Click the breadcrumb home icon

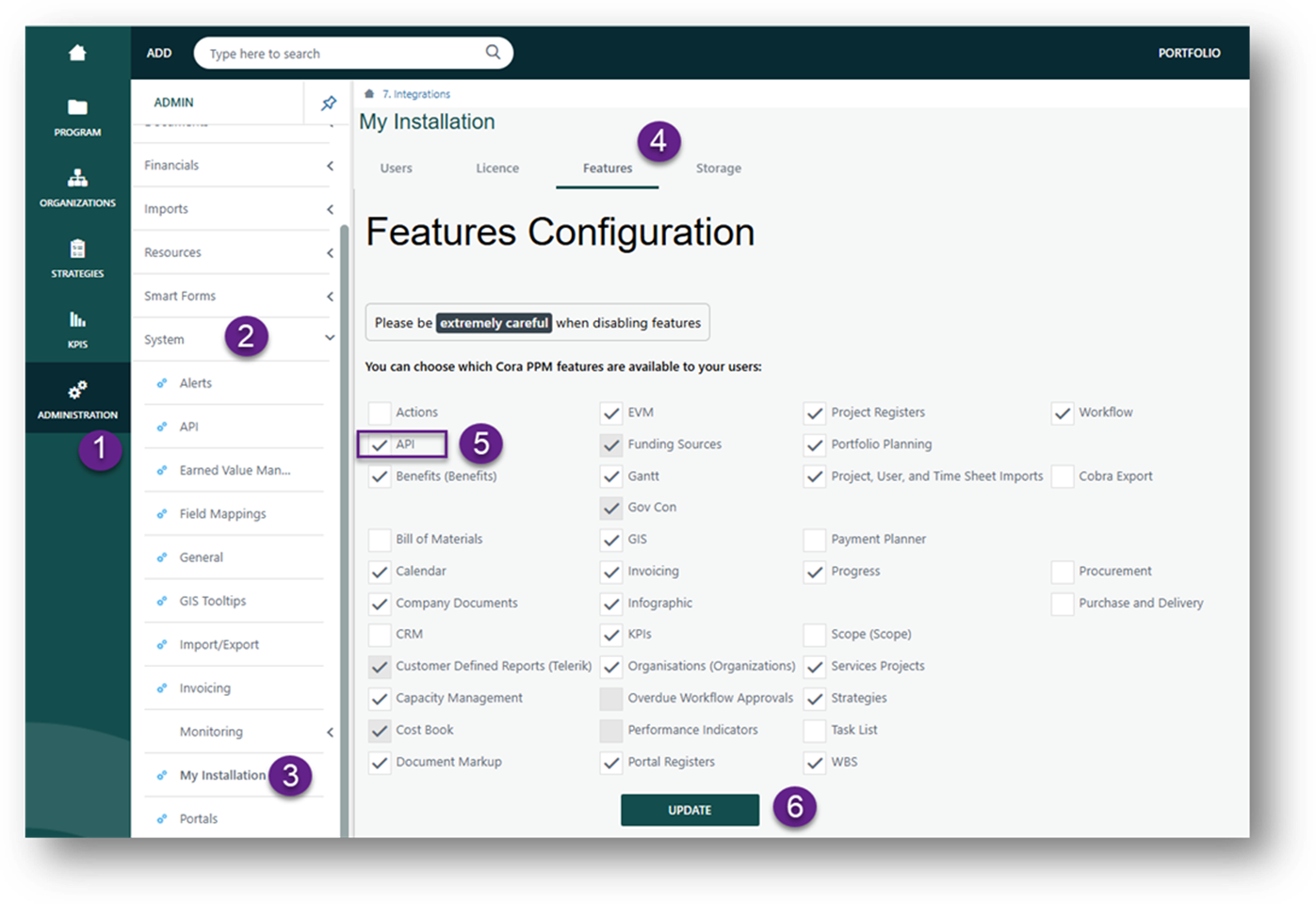[x=369, y=94]
